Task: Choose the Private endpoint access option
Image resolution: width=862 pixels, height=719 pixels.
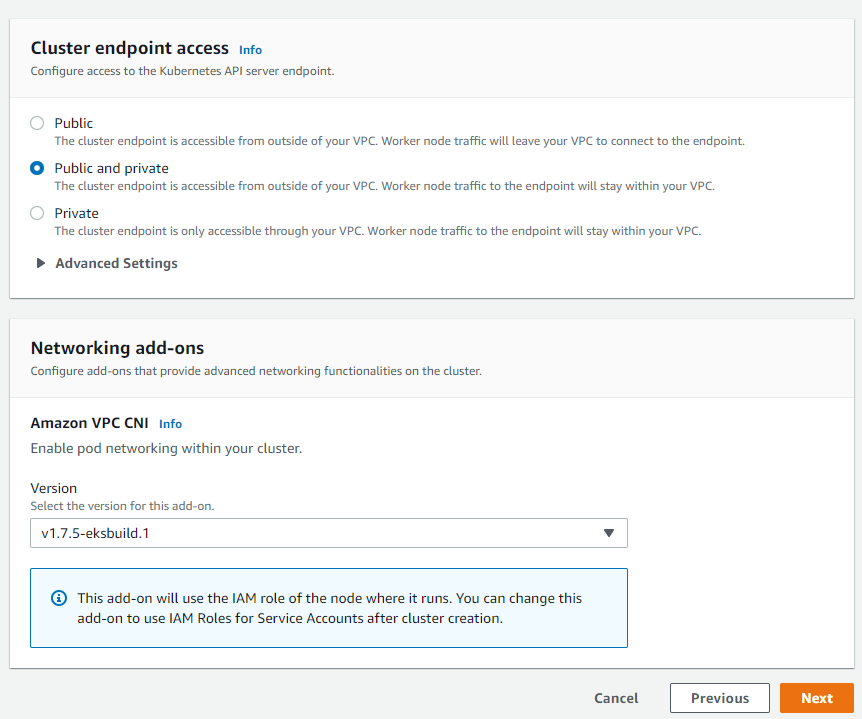Action: (37, 213)
